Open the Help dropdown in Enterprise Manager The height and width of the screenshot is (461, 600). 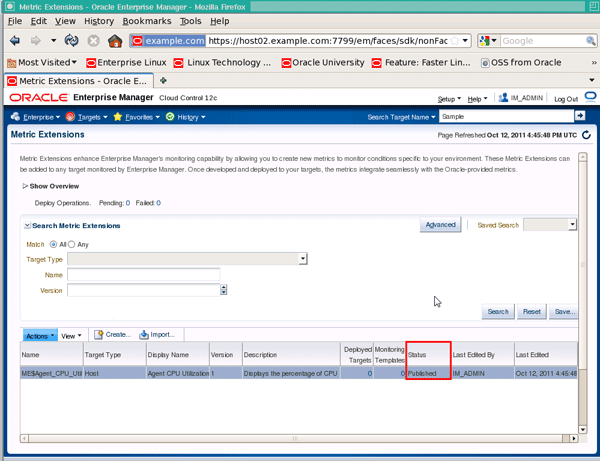tap(477, 99)
